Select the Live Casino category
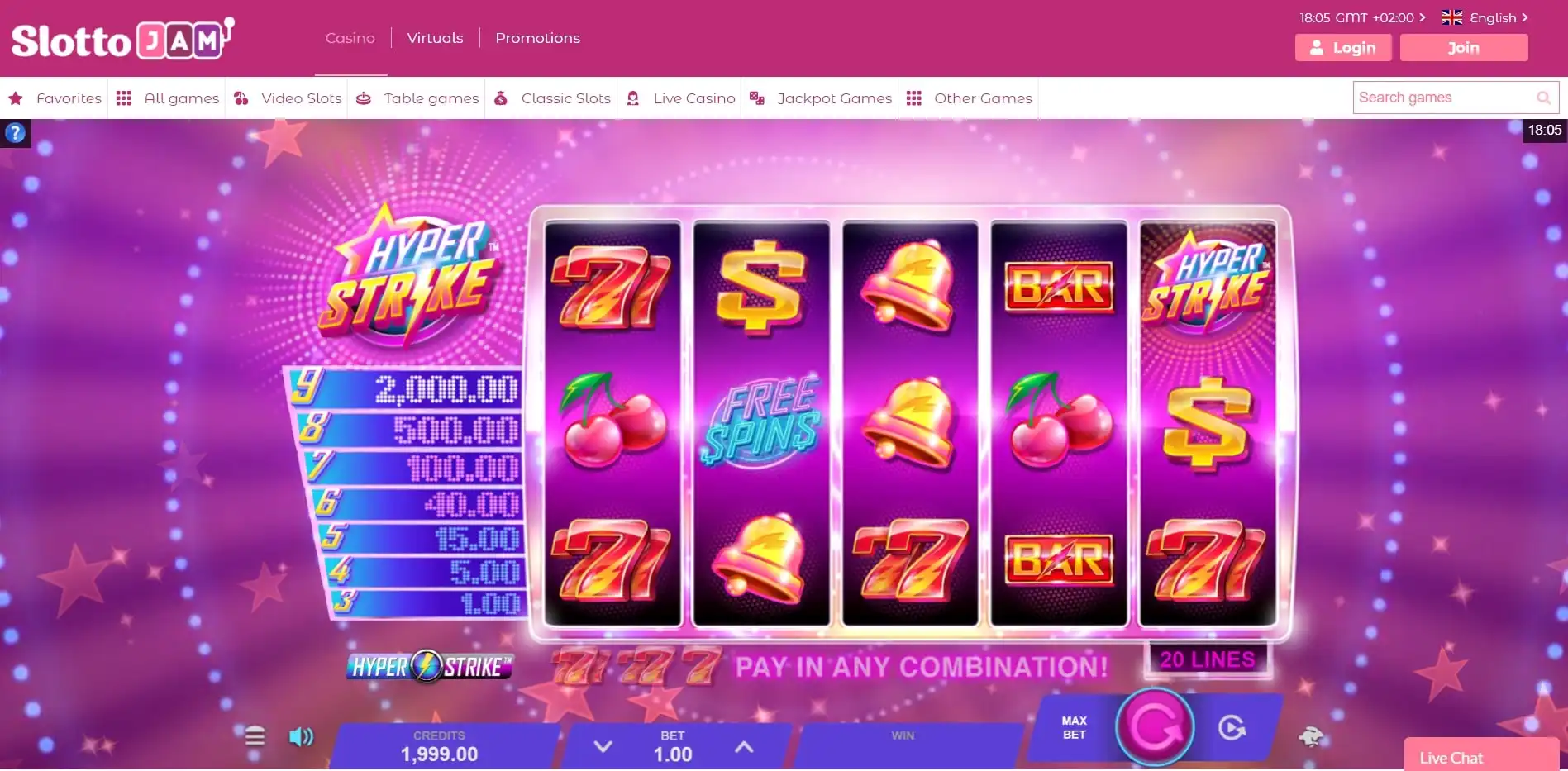The height and width of the screenshot is (771, 1568). point(681,98)
